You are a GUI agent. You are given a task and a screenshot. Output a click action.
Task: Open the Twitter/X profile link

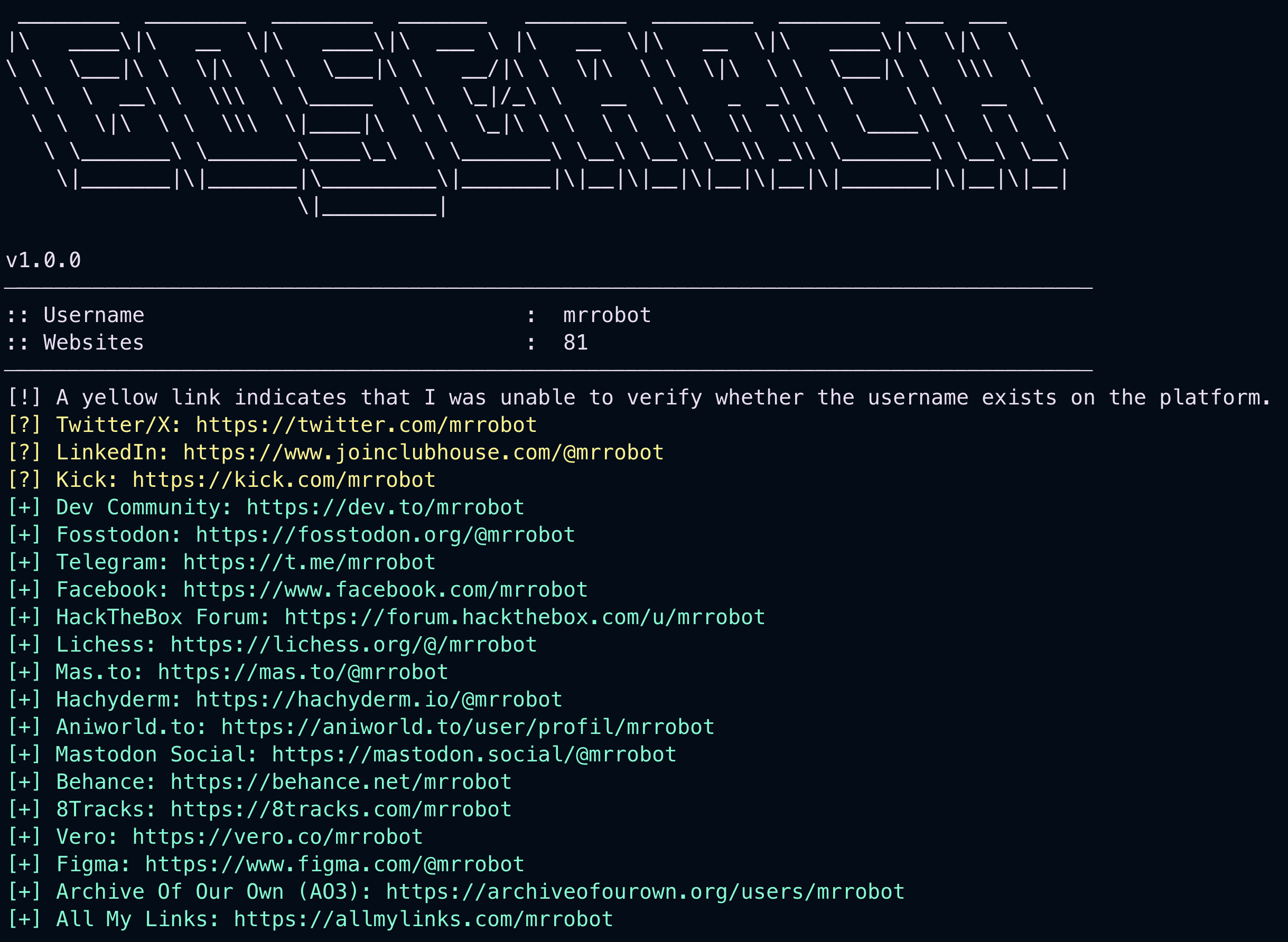pos(366,425)
